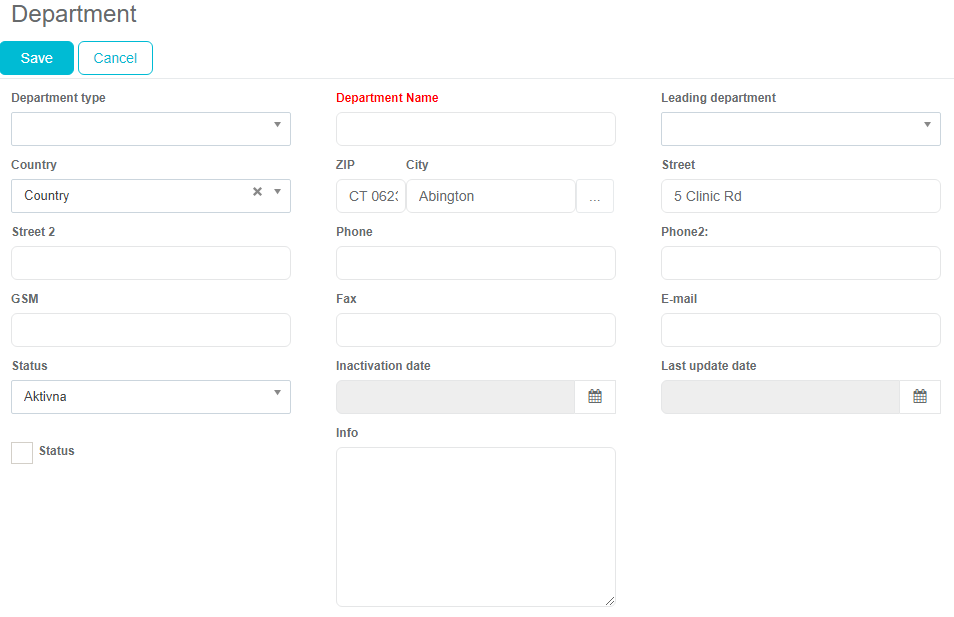Clear the Country selection with the x icon
Image resolution: width=954 pixels, height=617 pixels.
pyautogui.click(x=257, y=192)
